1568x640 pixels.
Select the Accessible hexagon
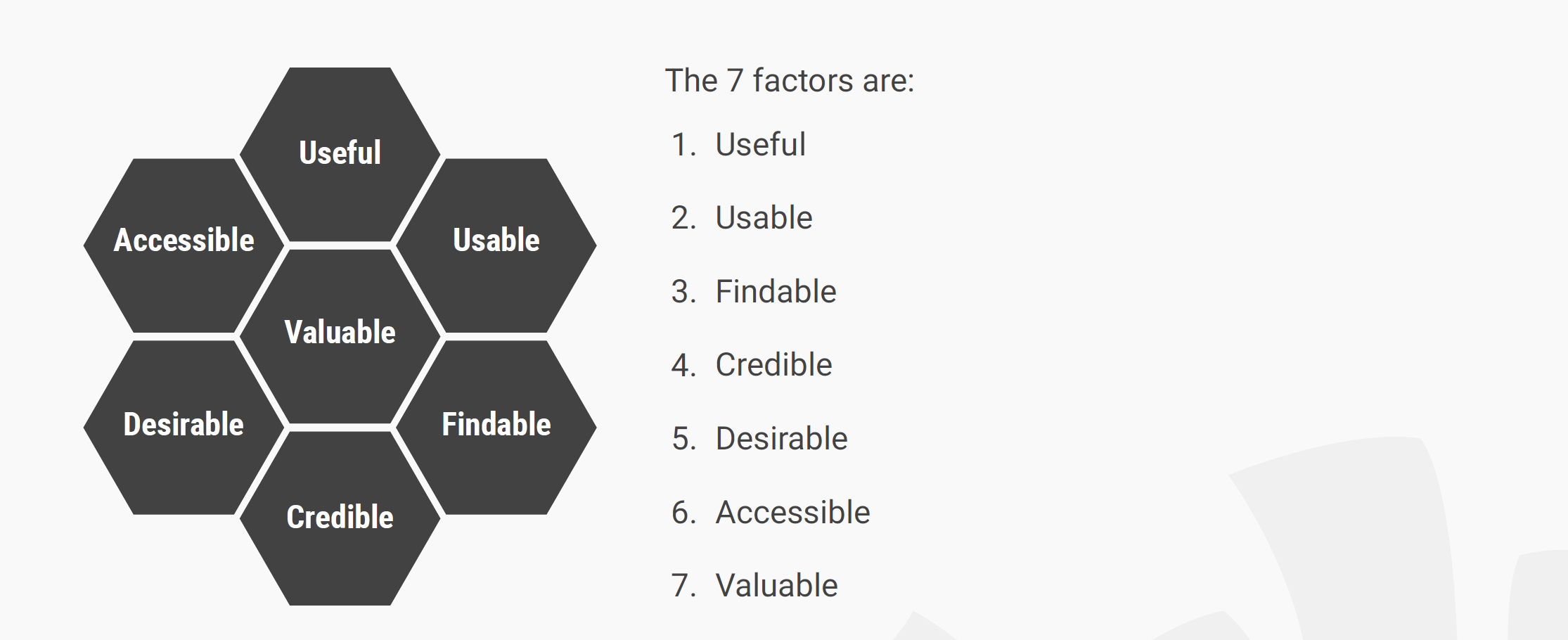(184, 245)
